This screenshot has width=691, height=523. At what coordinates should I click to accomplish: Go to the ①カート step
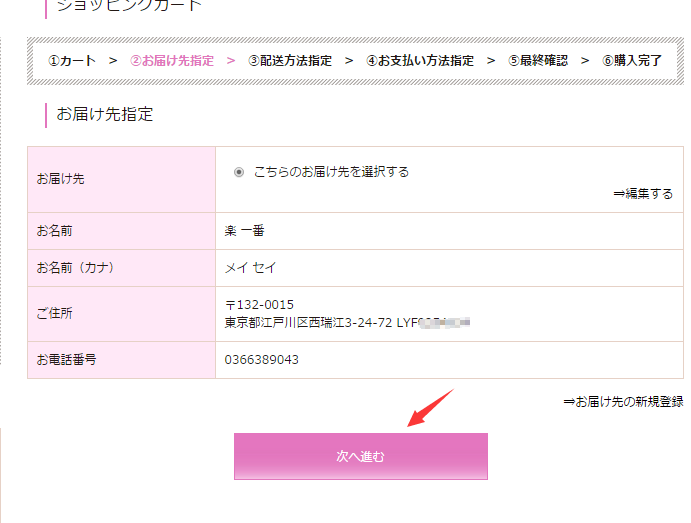tap(72, 61)
